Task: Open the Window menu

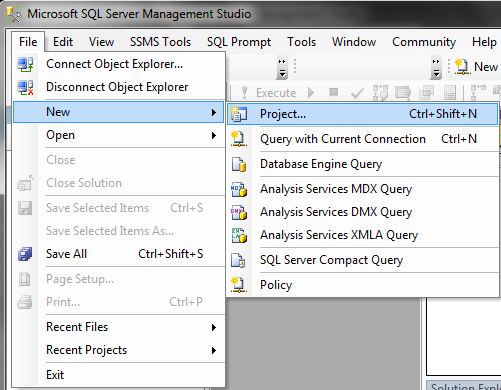Action: pos(354,42)
